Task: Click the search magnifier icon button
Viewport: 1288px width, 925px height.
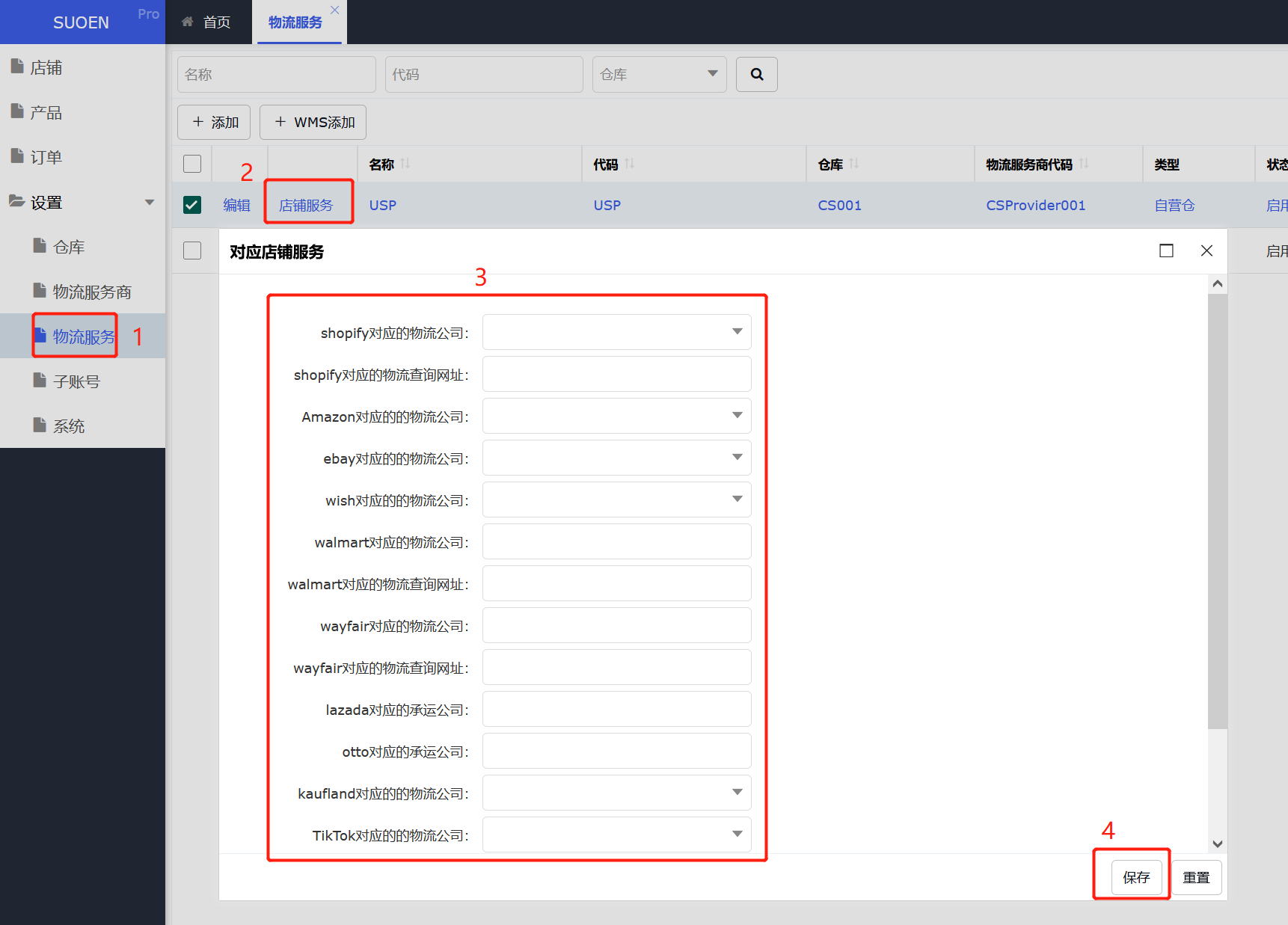Action: click(756, 75)
